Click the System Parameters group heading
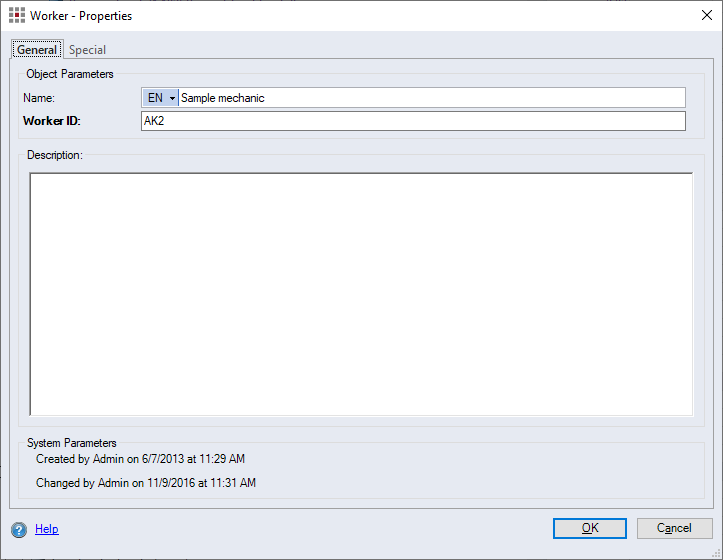This screenshot has width=723, height=560. 72,443
